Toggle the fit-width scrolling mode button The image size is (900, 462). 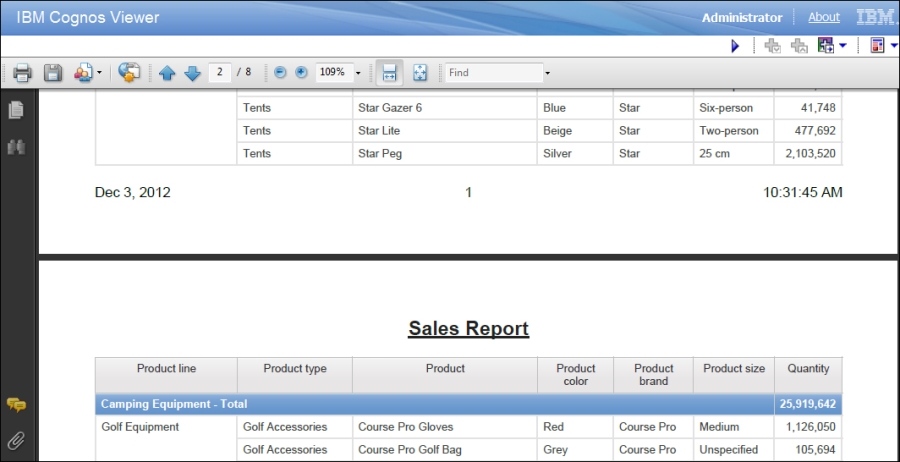[x=389, y=72]
